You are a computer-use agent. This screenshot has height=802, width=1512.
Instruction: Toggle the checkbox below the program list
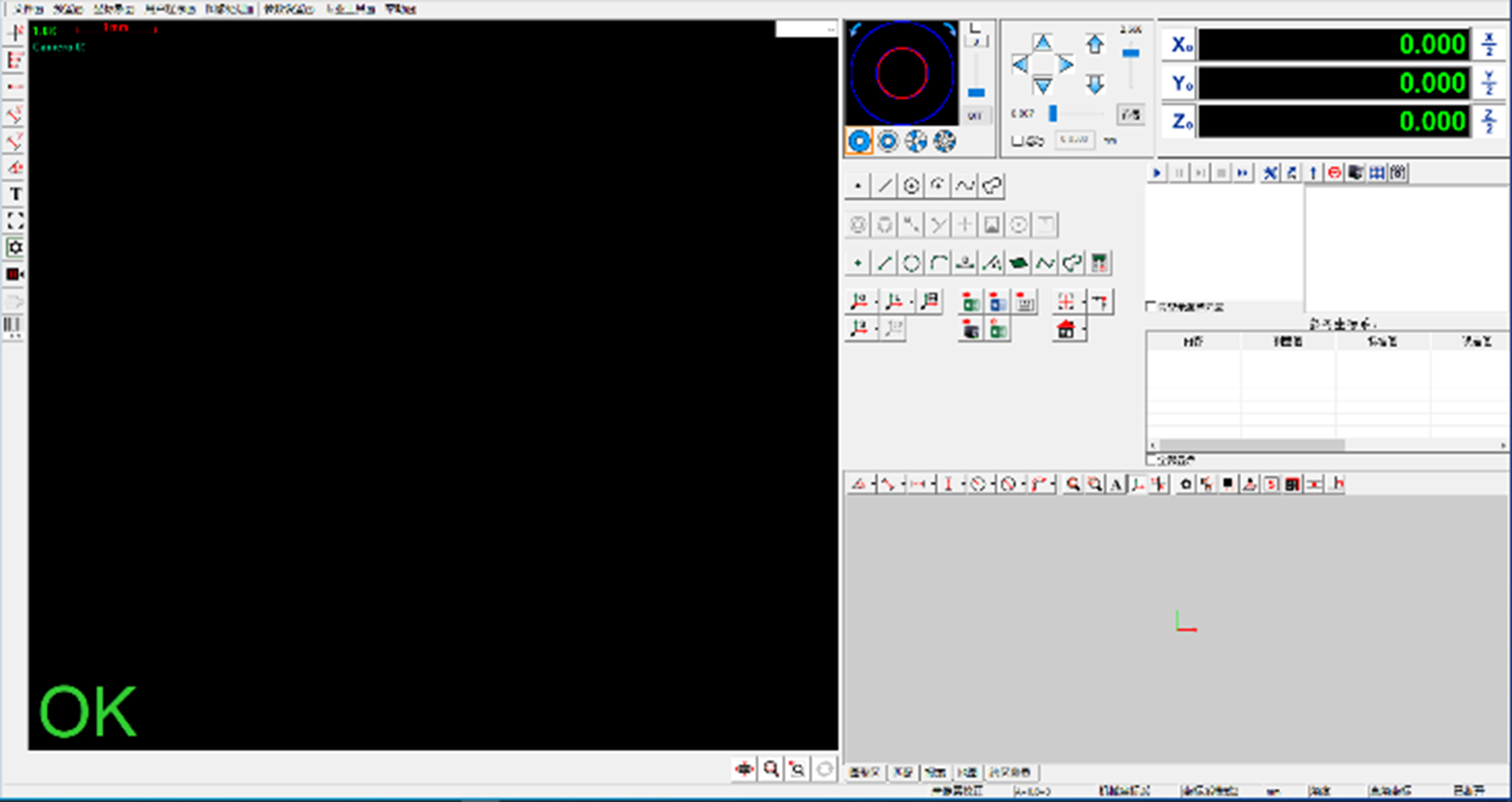[x=1151, y=307]
